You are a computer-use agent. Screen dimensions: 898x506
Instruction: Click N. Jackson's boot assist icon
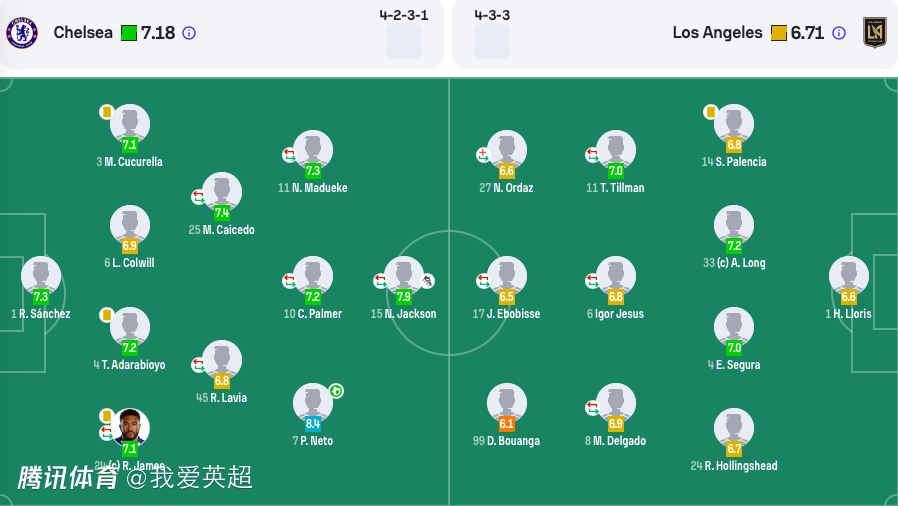428,281
